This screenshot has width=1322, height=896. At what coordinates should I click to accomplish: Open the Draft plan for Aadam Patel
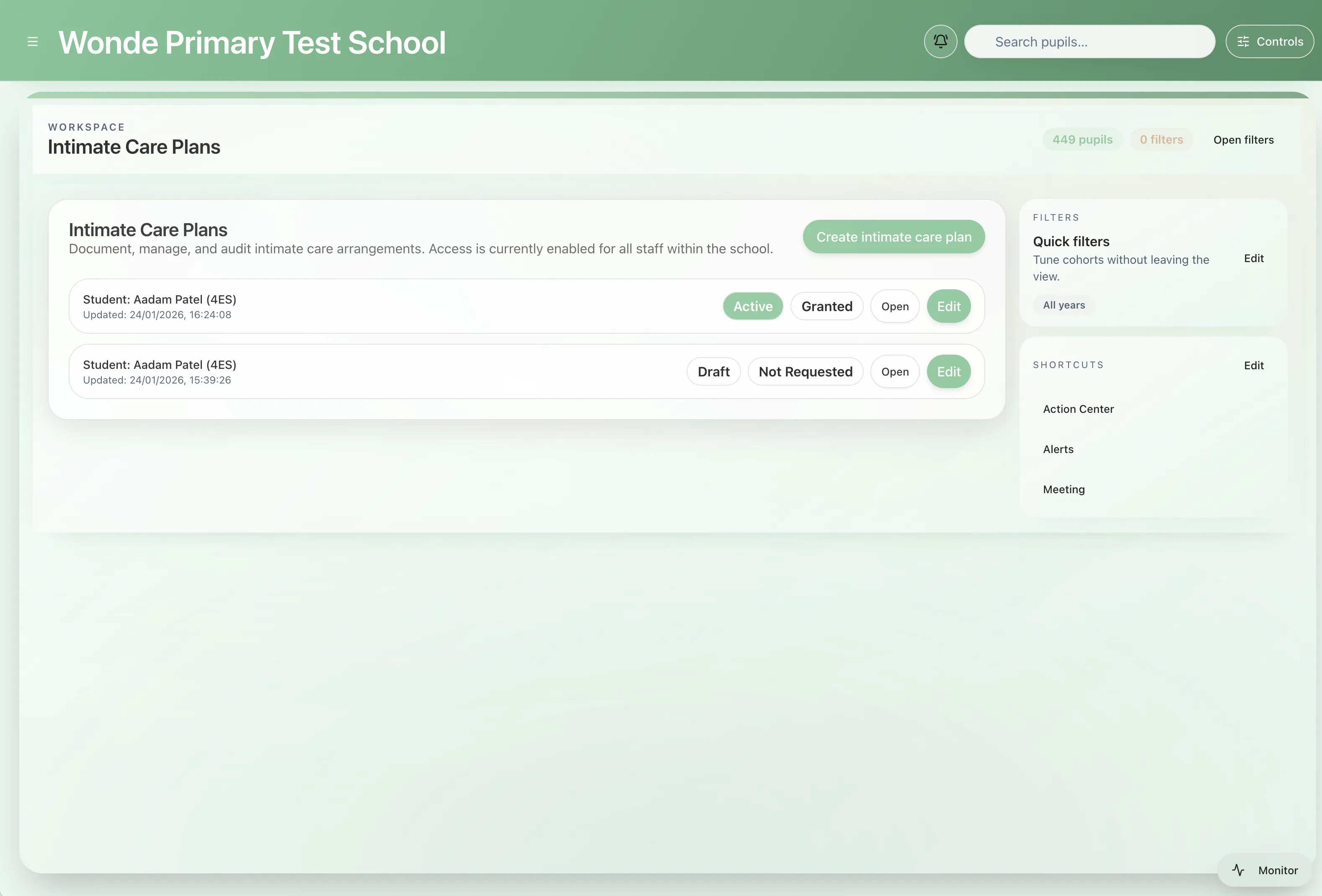894,372
